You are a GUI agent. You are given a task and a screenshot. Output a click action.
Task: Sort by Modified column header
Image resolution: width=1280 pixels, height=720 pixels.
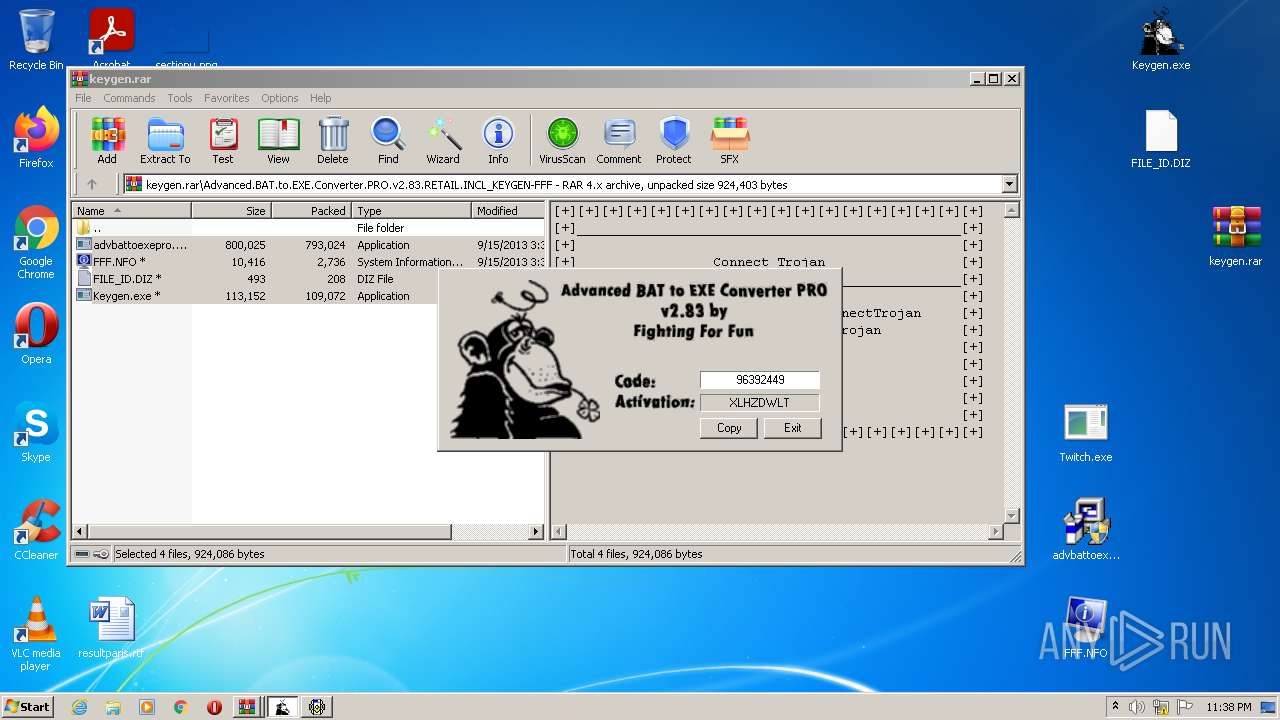pyautogui.click(x=508, y=211)
